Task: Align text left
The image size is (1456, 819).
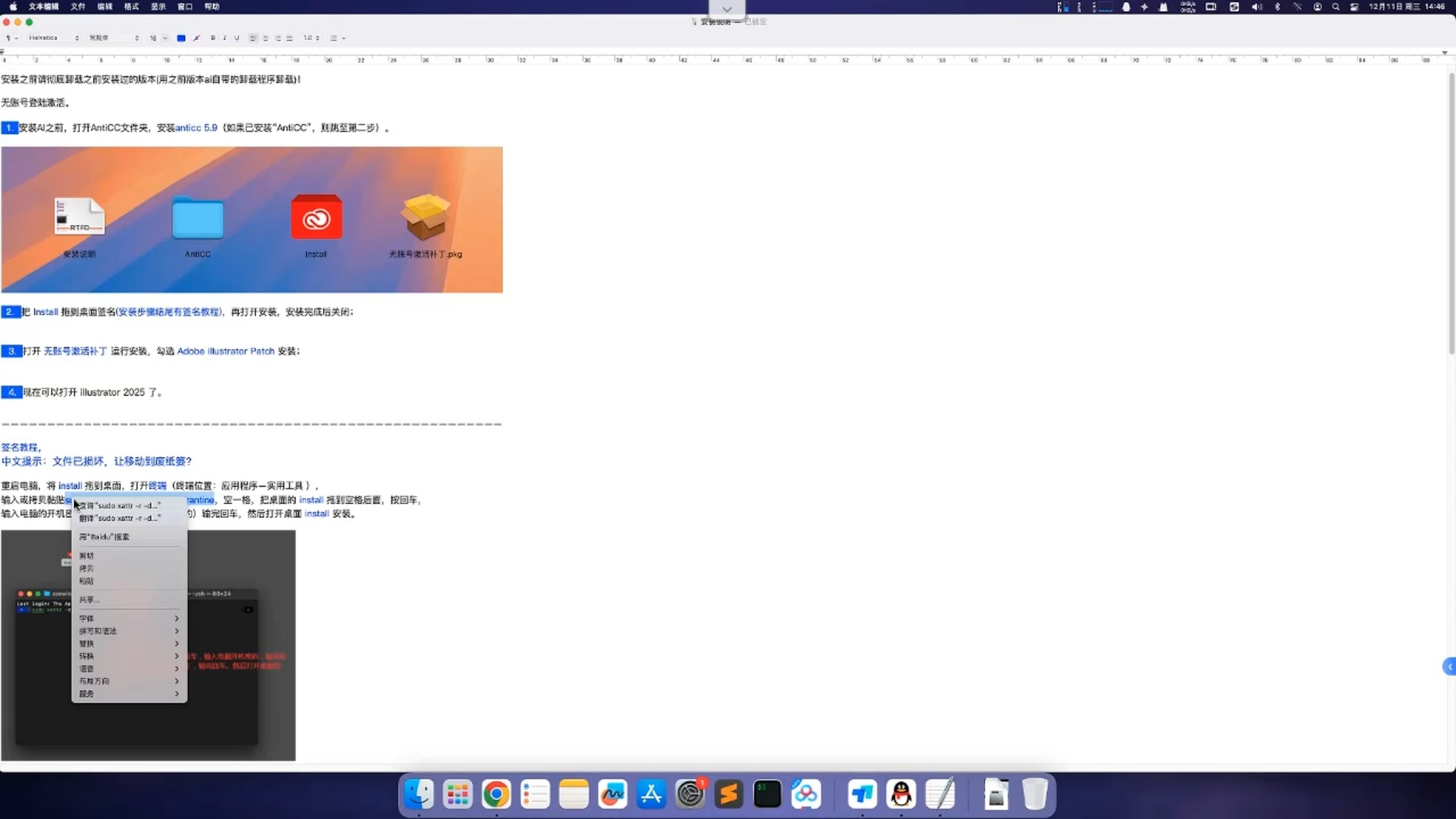Action: (x=253, y=38)
